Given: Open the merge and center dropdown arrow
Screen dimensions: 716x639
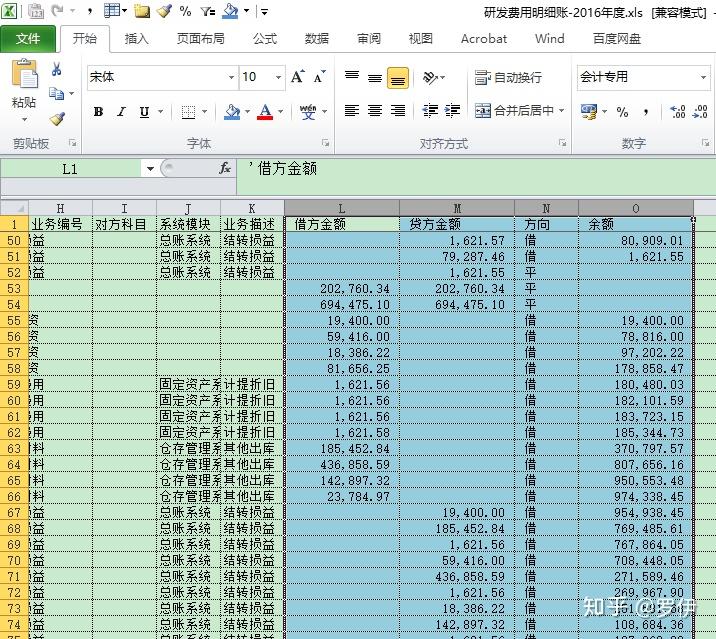Looking at the screenshot, I should [561, 111].
